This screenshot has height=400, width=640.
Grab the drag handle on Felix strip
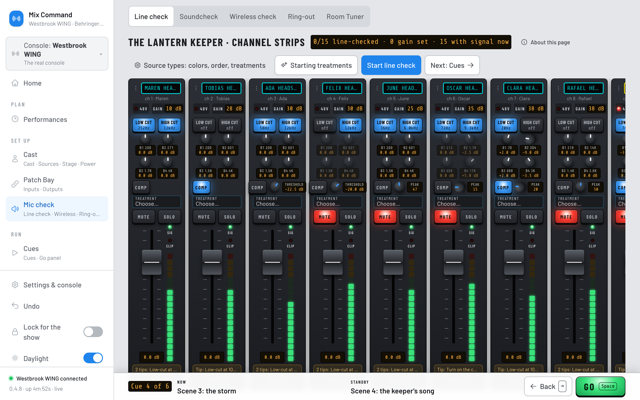coord(316,88)
